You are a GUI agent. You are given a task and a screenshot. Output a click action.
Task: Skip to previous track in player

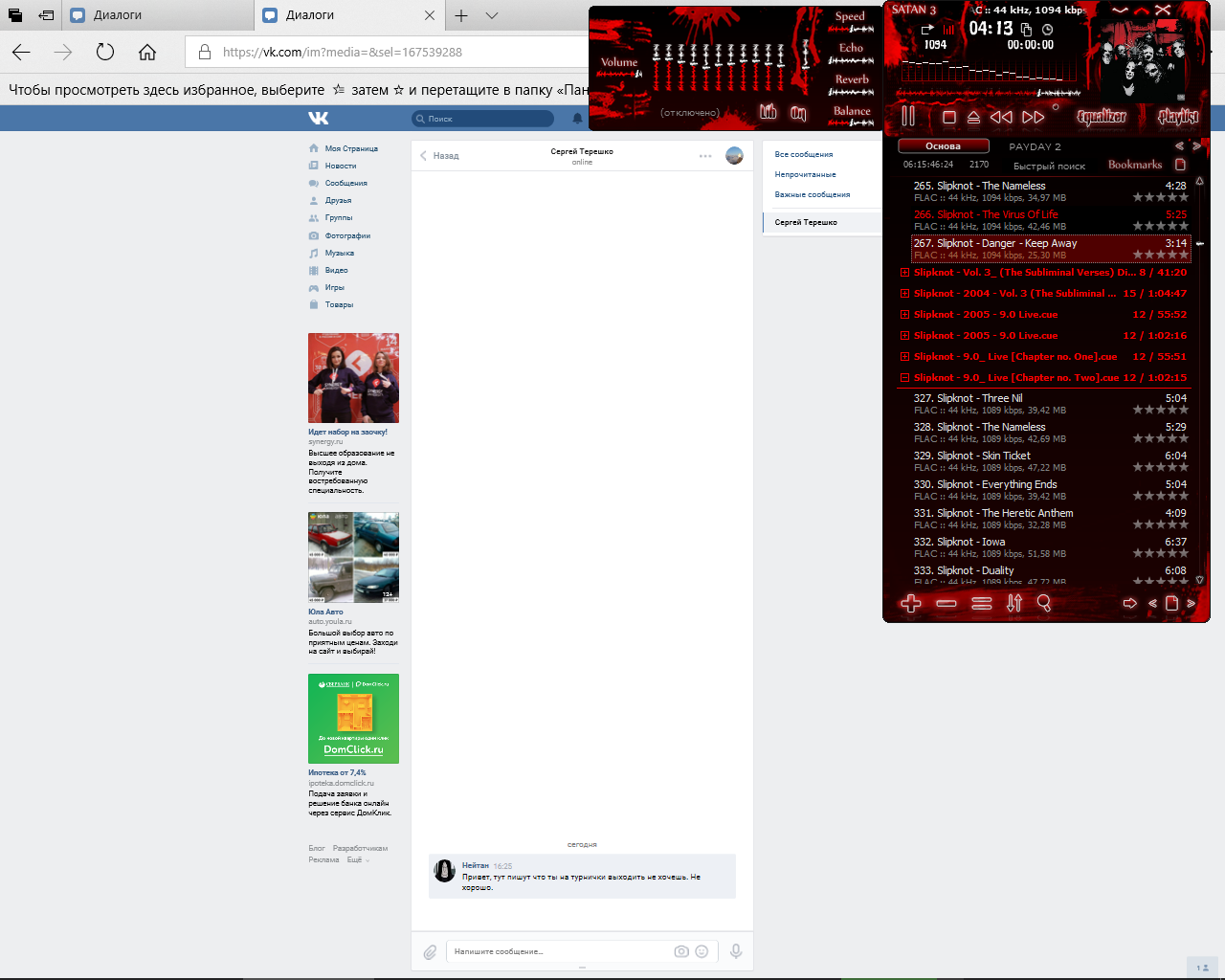tap(1001, 117)
